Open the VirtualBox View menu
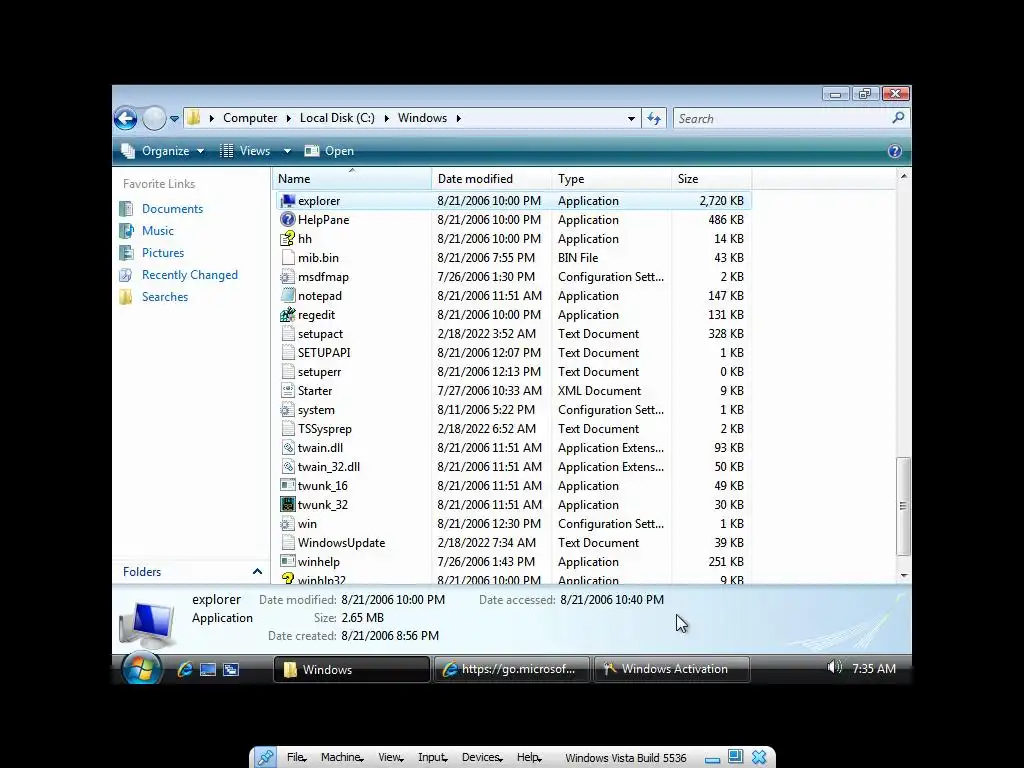1024x768 pixels. coord(391,757)
